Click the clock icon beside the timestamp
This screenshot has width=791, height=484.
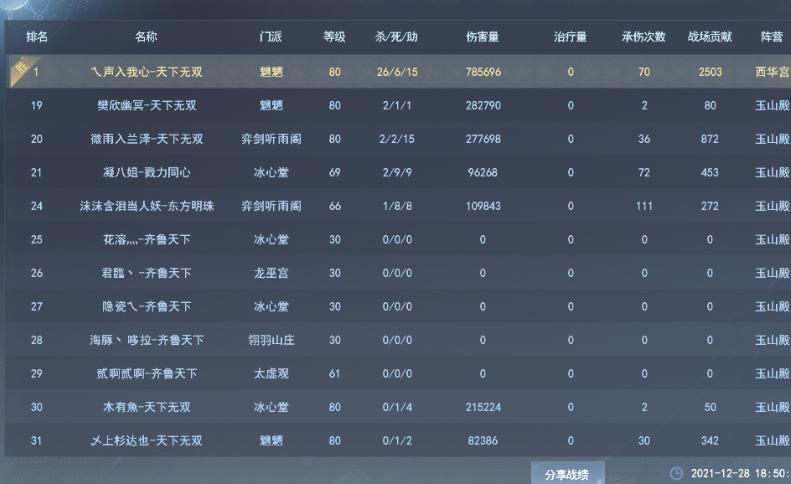677,473
